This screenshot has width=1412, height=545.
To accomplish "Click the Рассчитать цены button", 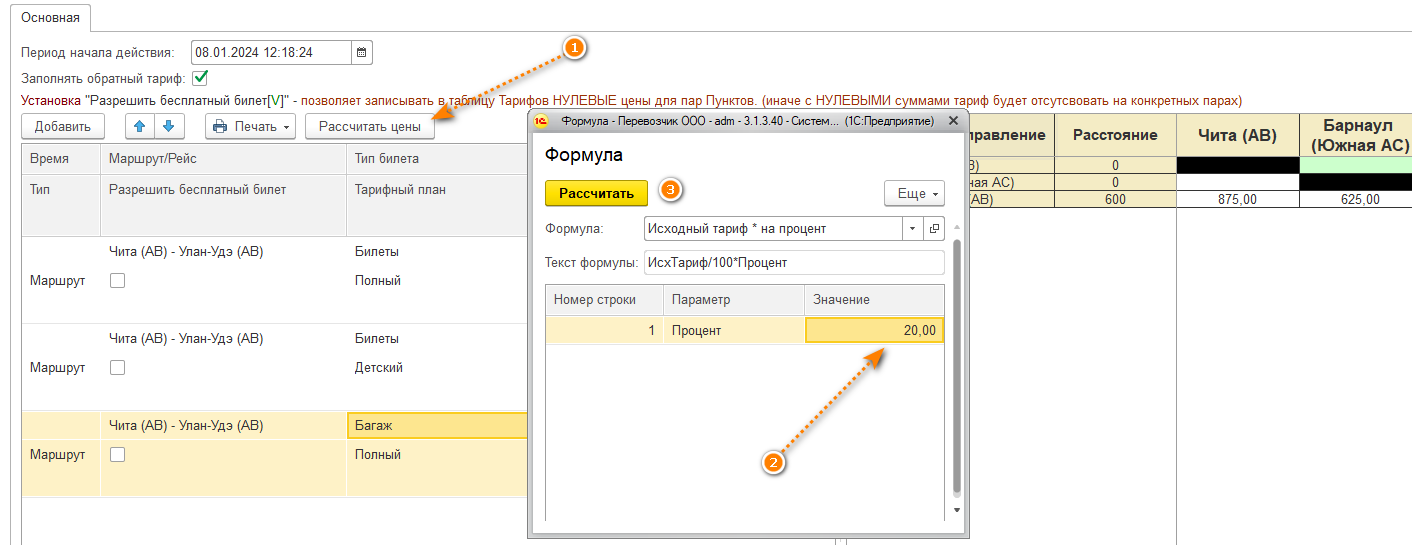I will click(369, 127).
